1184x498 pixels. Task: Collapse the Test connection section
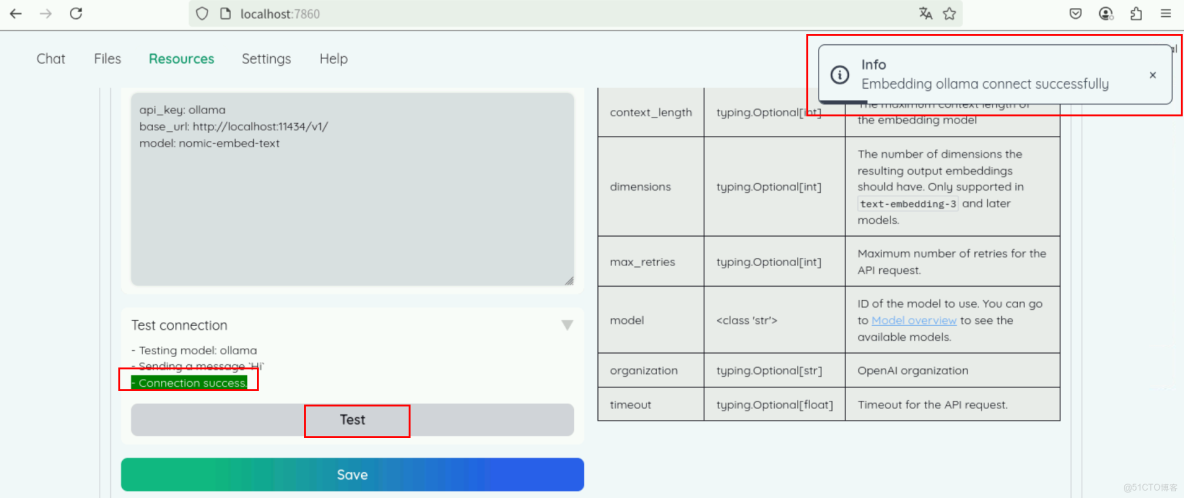(567, 325)
